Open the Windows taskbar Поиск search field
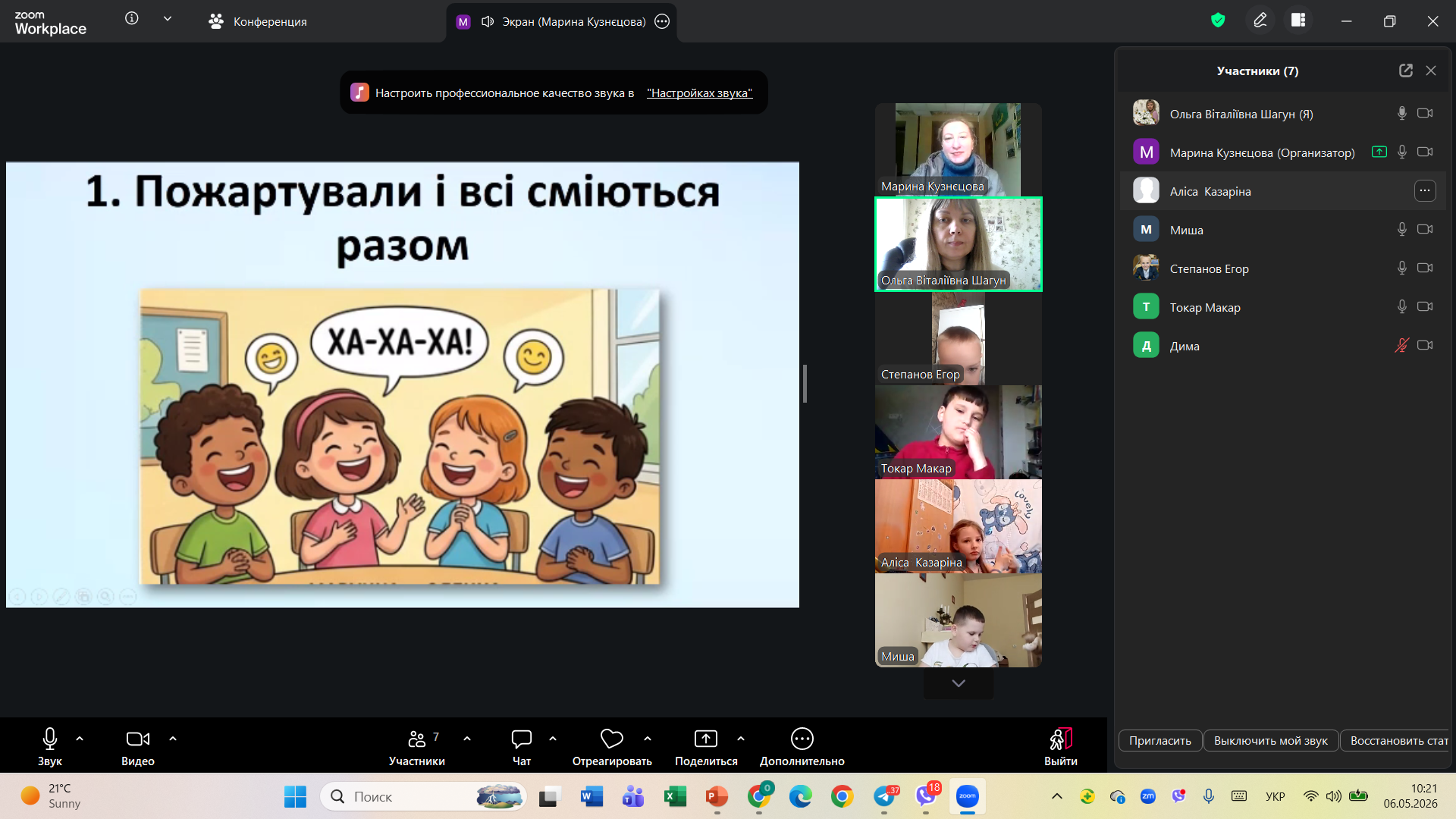The width and height of the screenshot is (1456, 819). click(x=423, y=796)
